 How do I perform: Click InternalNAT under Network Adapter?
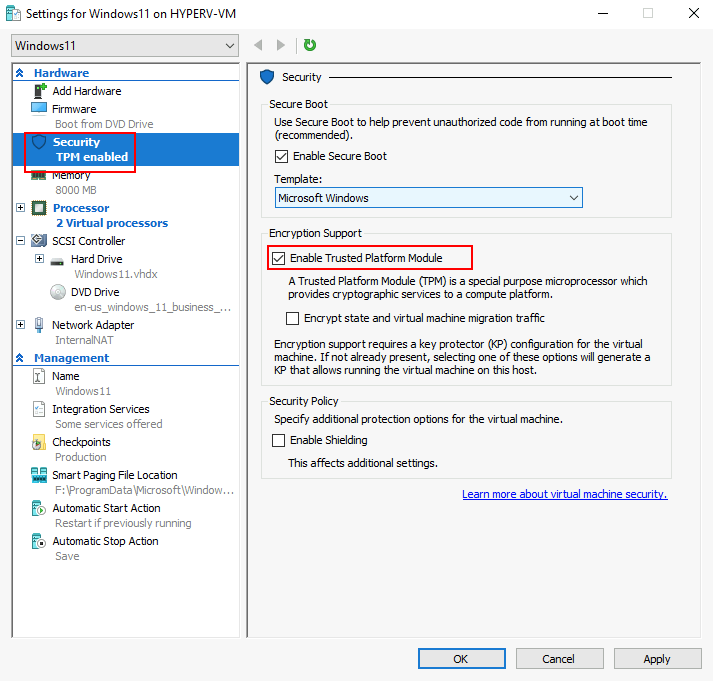[x=85, y=340]
